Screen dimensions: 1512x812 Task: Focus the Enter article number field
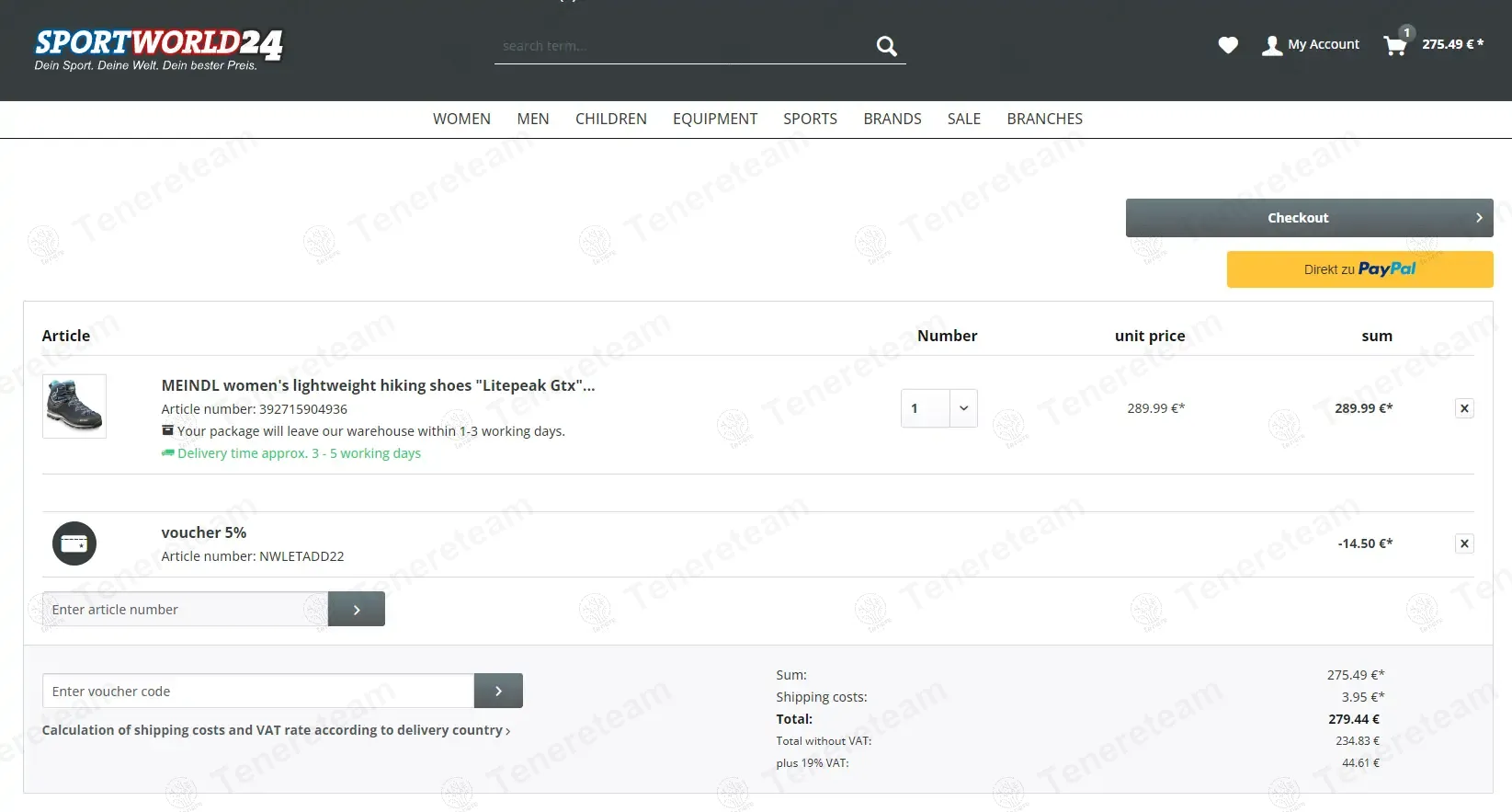click(x=185, y=609)
